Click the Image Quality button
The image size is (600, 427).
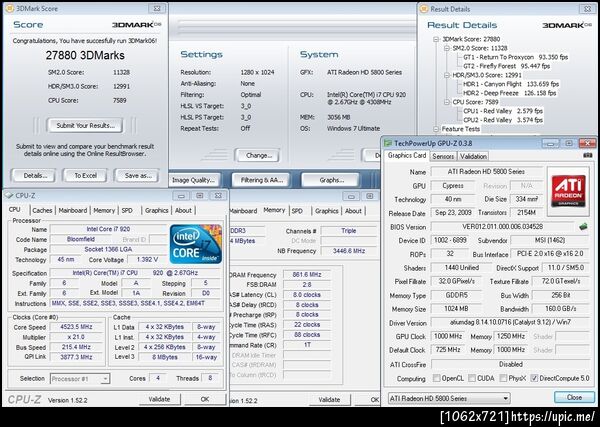coord(193,180)
